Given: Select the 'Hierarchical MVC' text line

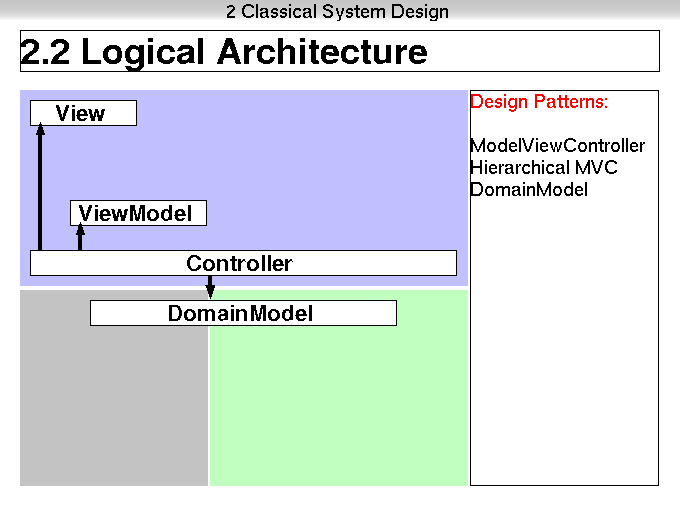Looking at the screenshot, I should [544, 167].
